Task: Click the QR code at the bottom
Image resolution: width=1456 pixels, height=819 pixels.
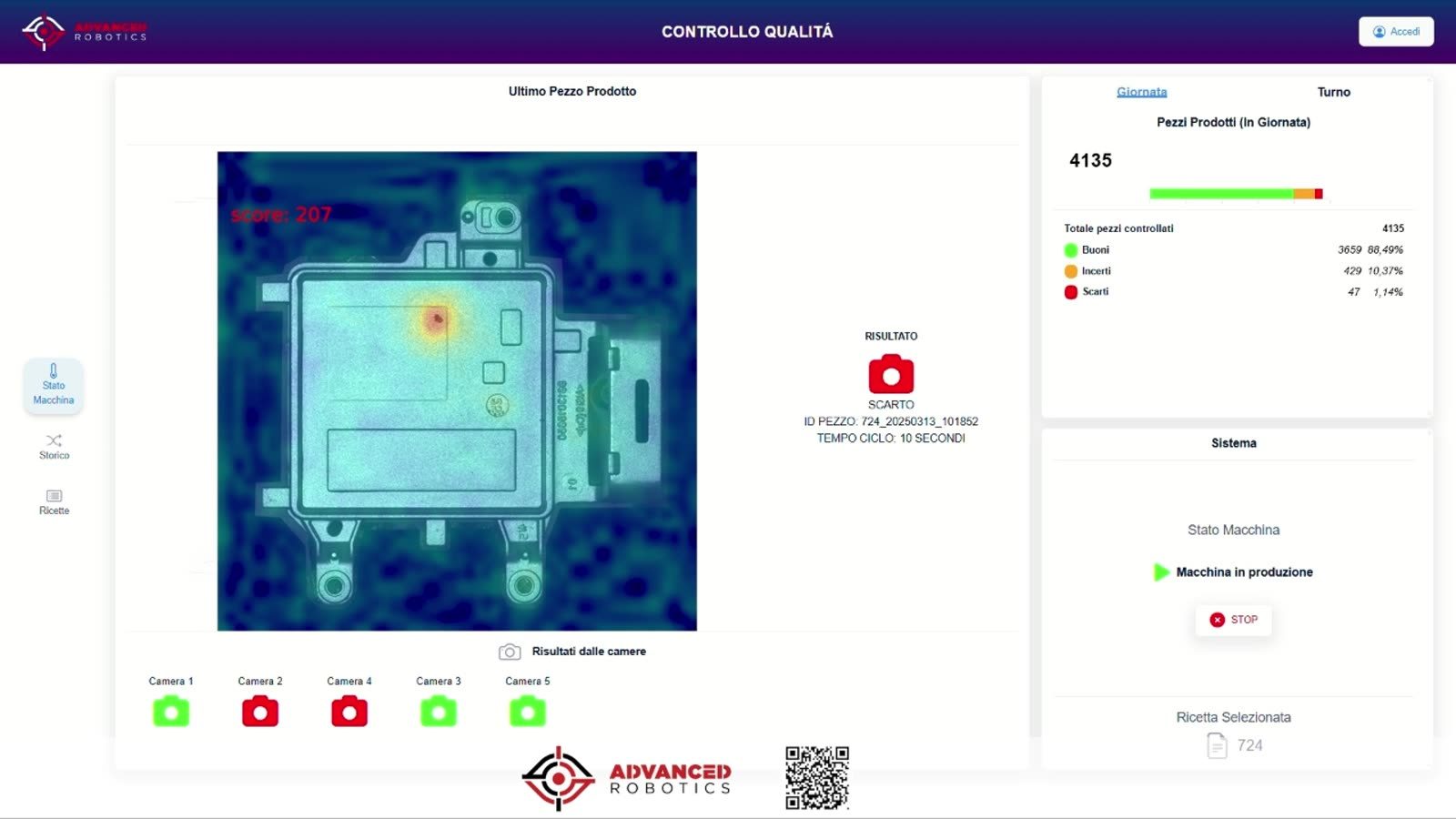Action: pos(817,778)
